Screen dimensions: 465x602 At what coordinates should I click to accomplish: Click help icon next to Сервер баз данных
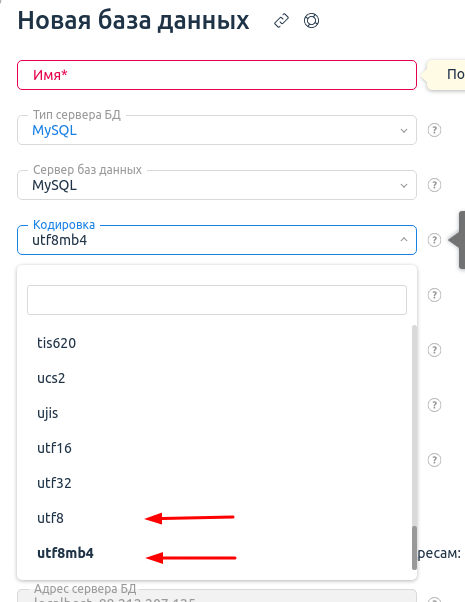point(434,185)
